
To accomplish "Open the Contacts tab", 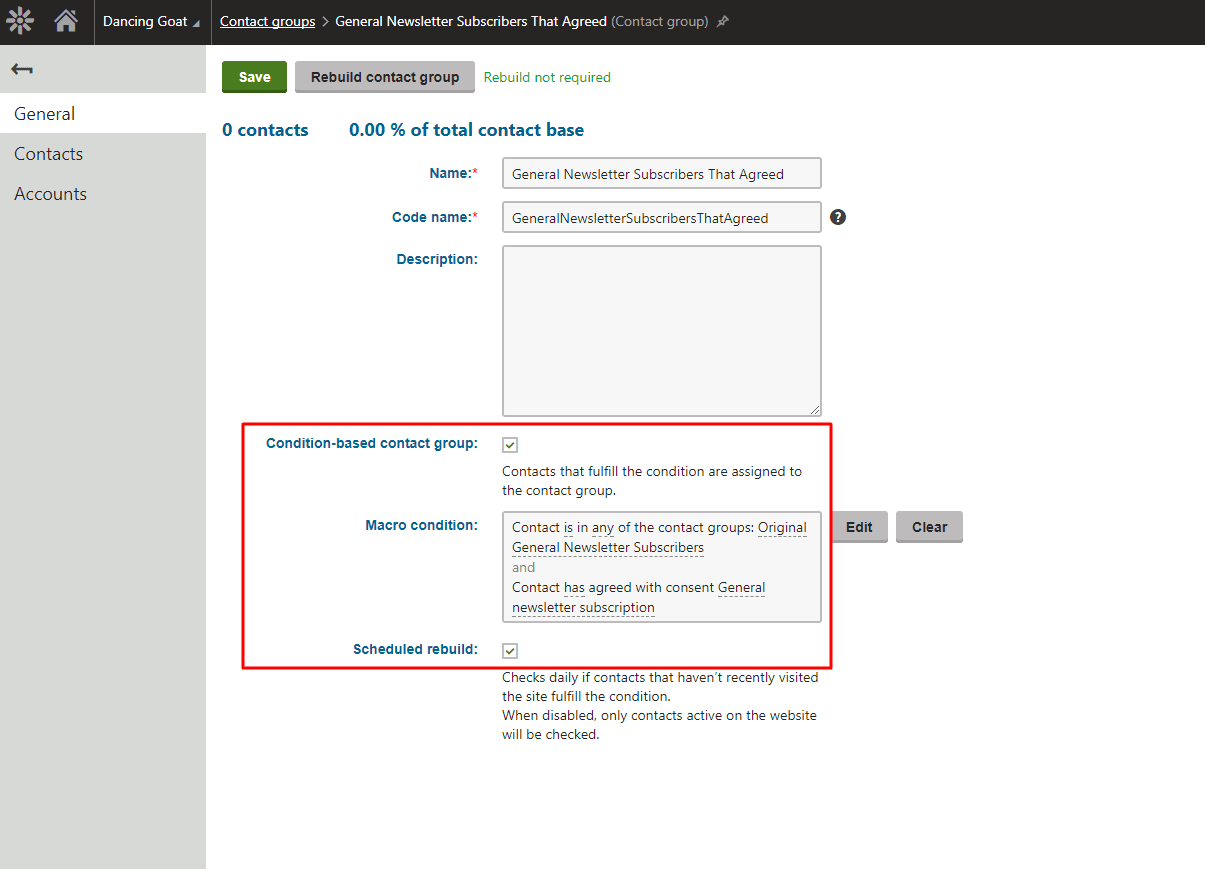I will point(103,154).
